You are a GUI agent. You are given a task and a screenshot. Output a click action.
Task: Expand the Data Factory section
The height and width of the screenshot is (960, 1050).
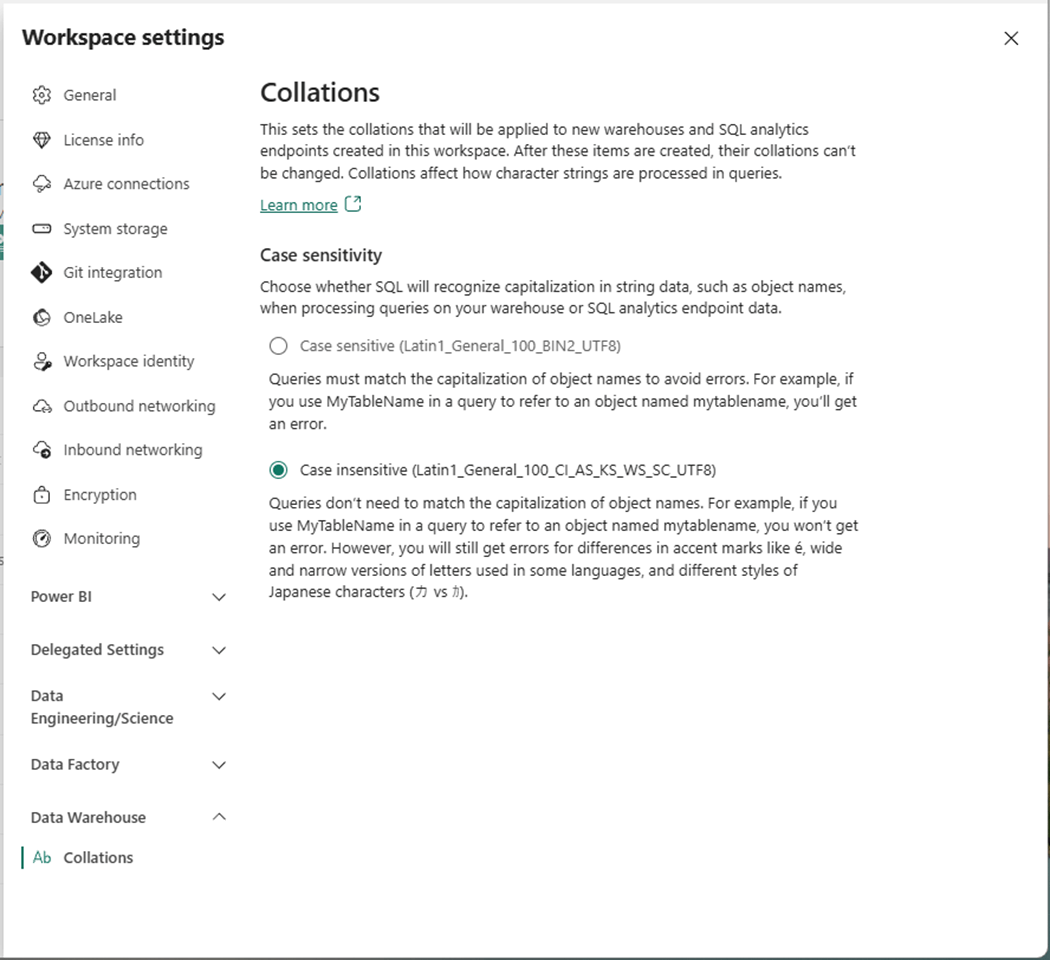click(x=220, y=765)
